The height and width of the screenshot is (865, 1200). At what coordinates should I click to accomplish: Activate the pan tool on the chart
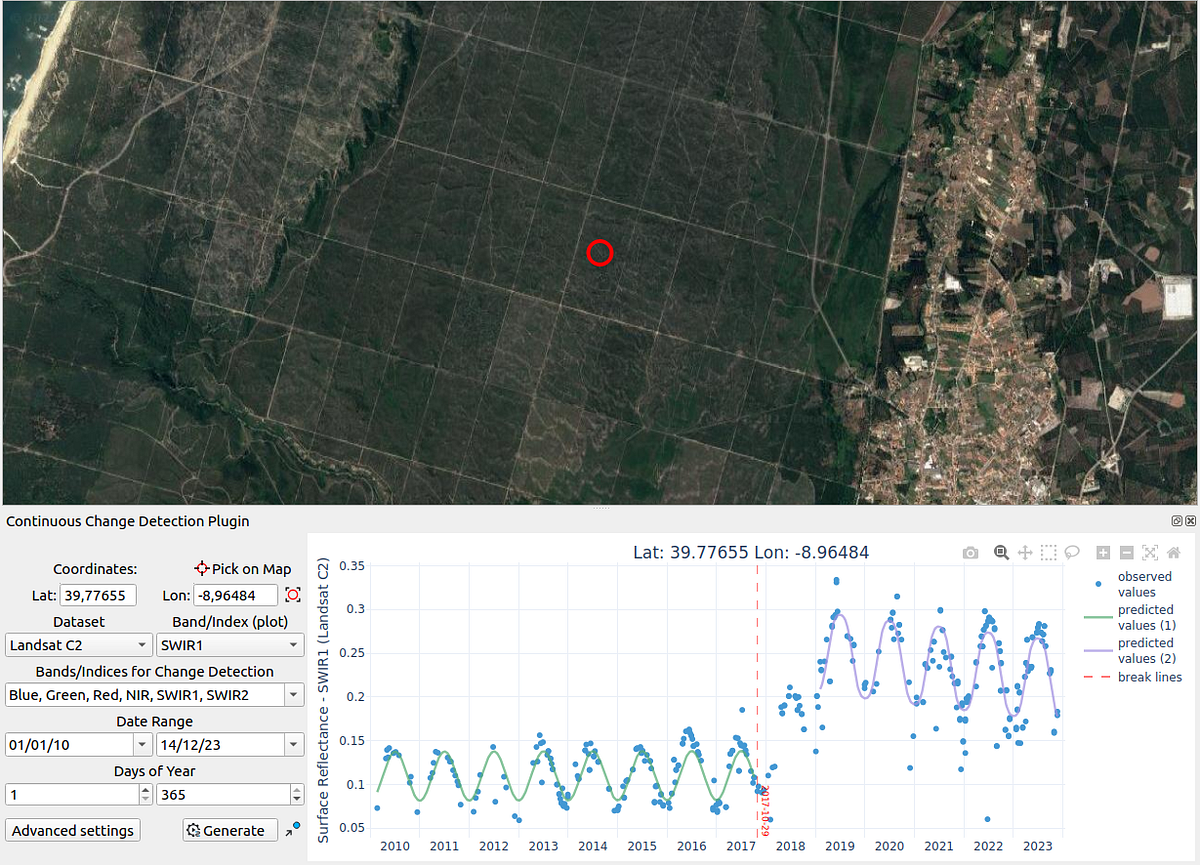point(1023,552)
